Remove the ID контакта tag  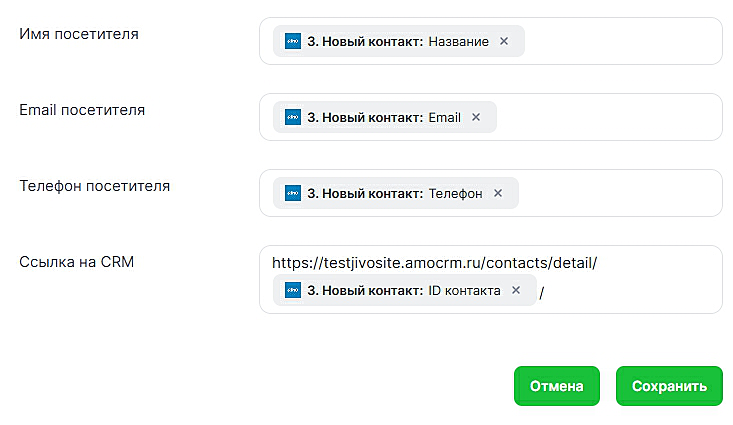[516, 290]
